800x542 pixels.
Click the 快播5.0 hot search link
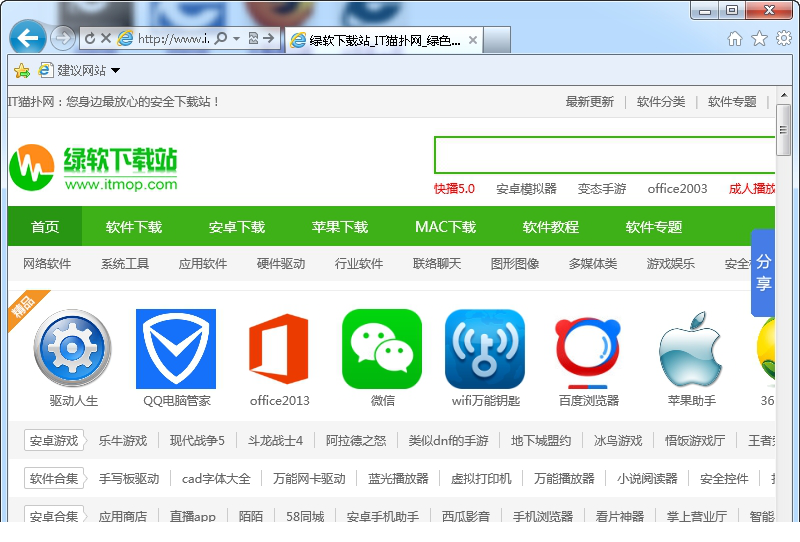tap(454, 189)
